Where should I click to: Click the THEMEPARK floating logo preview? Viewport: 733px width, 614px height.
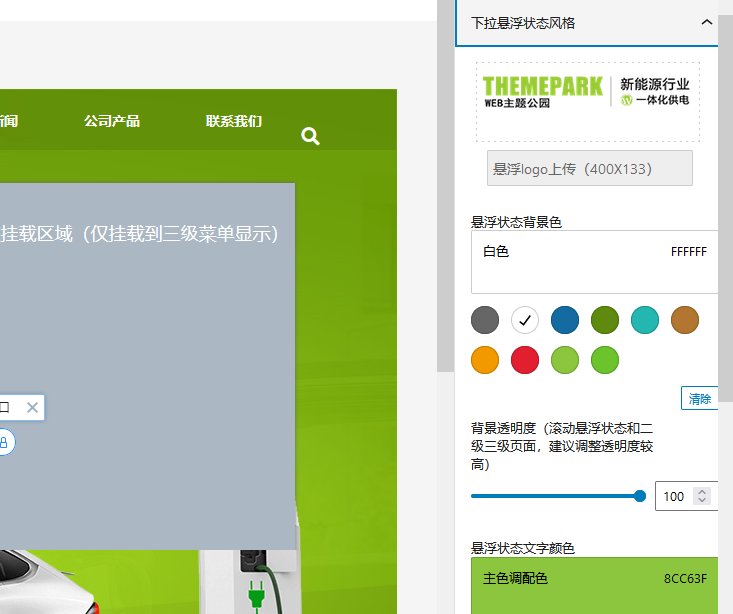coord(588,101)
